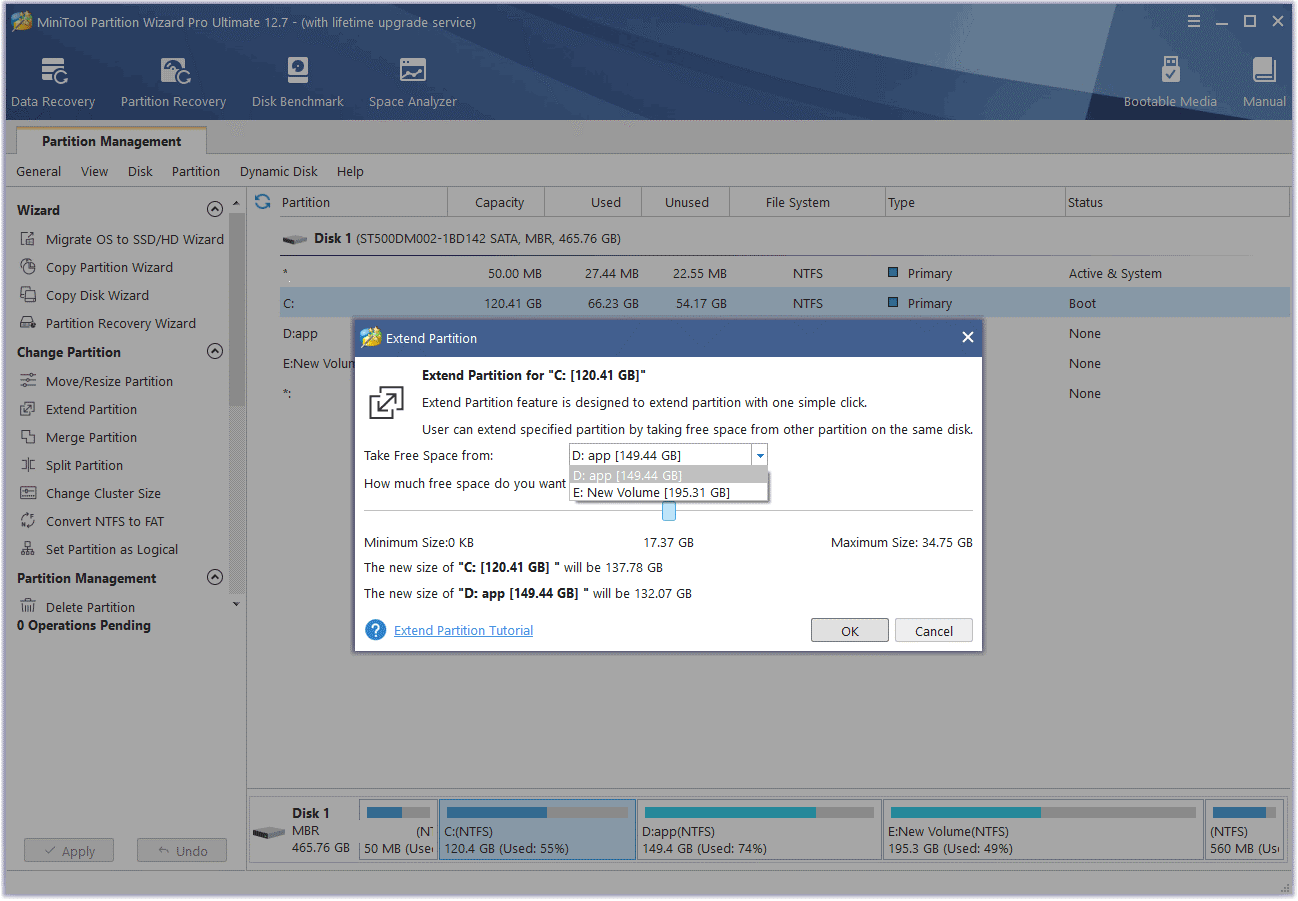The image size is (1298, 901).
Task: Create Bootable Media
Action: [x=1170, y=83]
